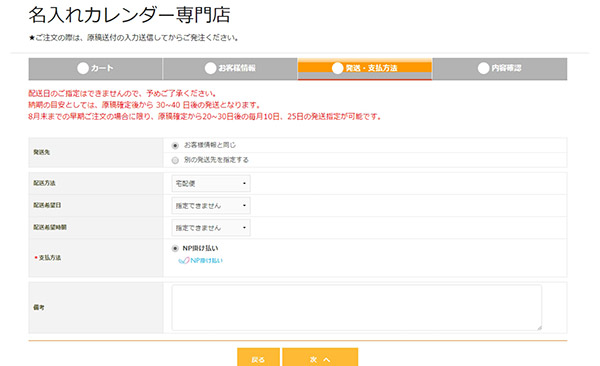The height and width of the screenshot is (366, 600).
Task: Click the circle icon on 発送・支払方法 step
Action: click(338, 68)
